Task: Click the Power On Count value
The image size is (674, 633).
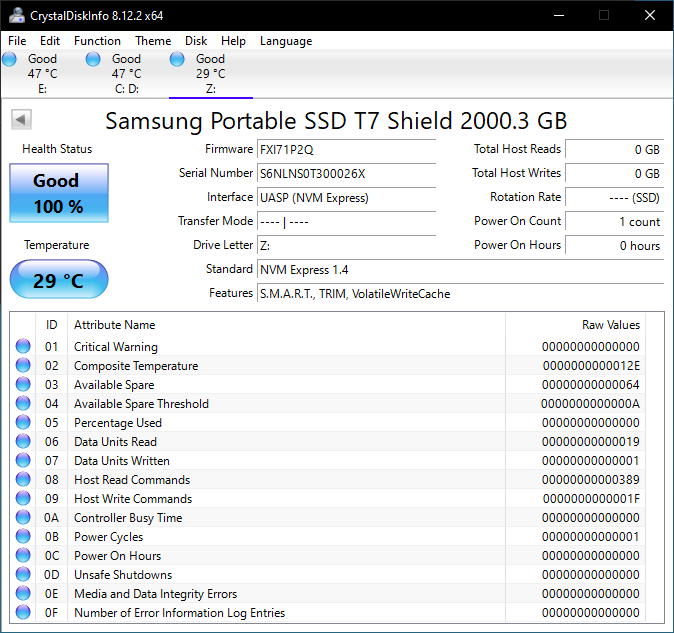Action: pyautogui.click(x=615, y=222)
